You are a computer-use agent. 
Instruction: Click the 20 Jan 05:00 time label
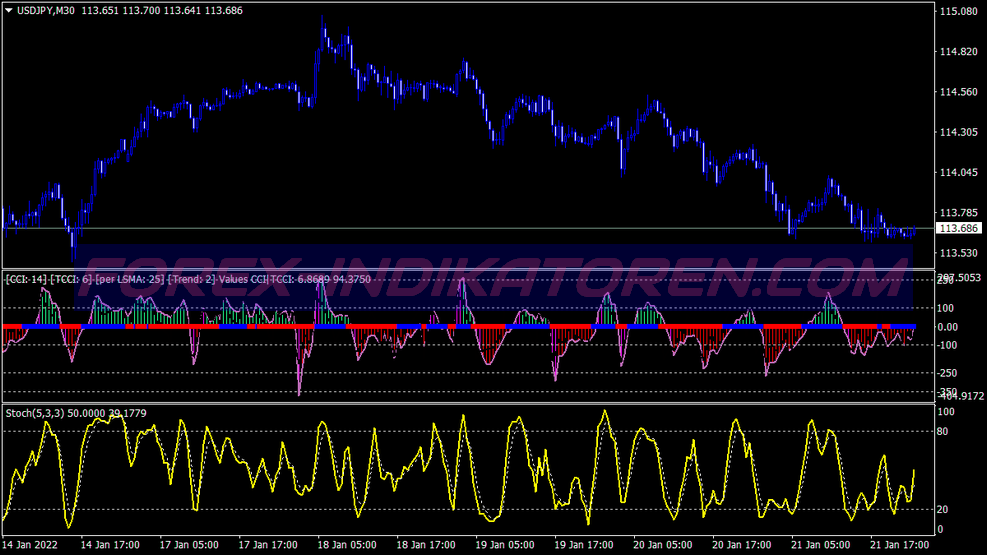tap(663, 545)
